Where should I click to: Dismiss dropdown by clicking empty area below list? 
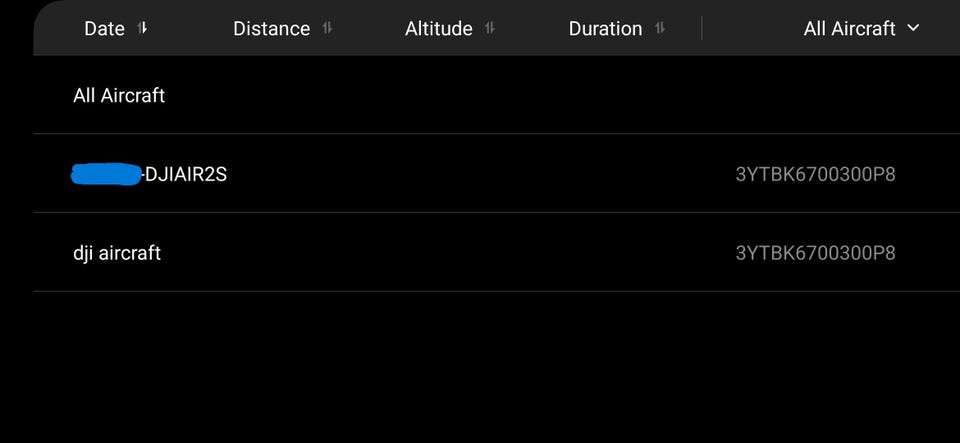click(480, 370)
